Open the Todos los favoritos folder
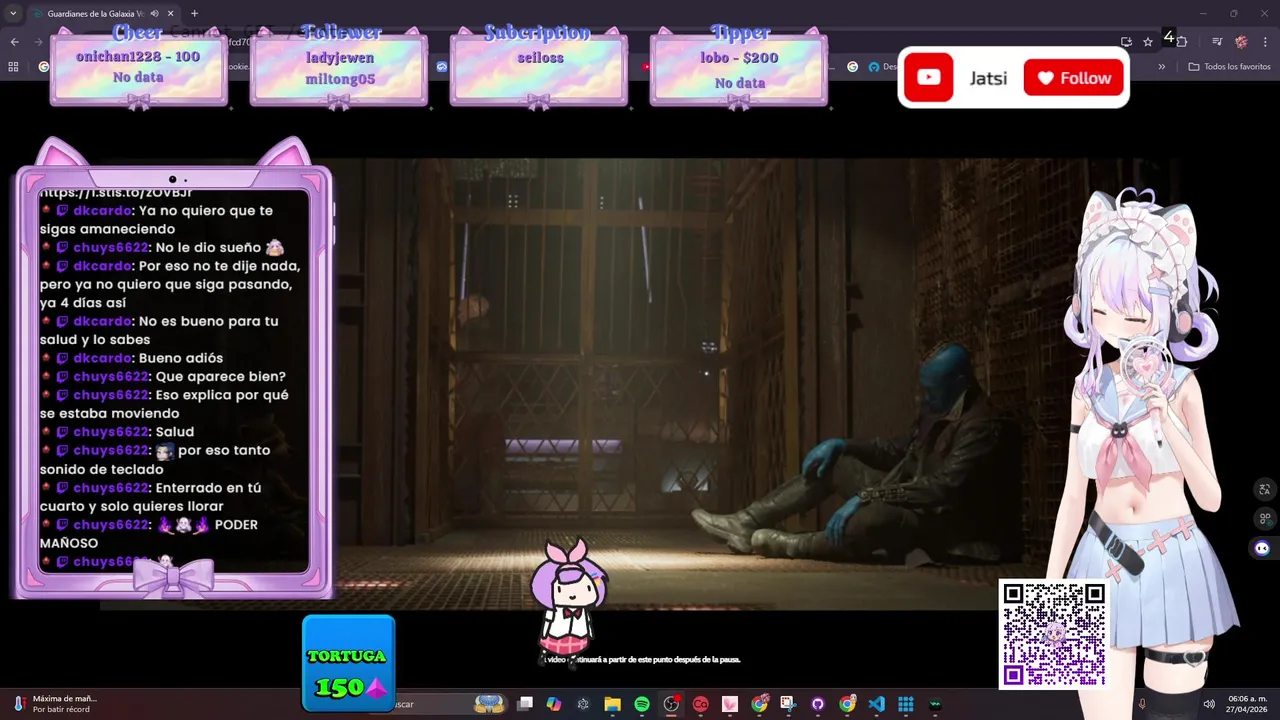The width and height of the screenshot is (1280, 720). click(1229, 67)
